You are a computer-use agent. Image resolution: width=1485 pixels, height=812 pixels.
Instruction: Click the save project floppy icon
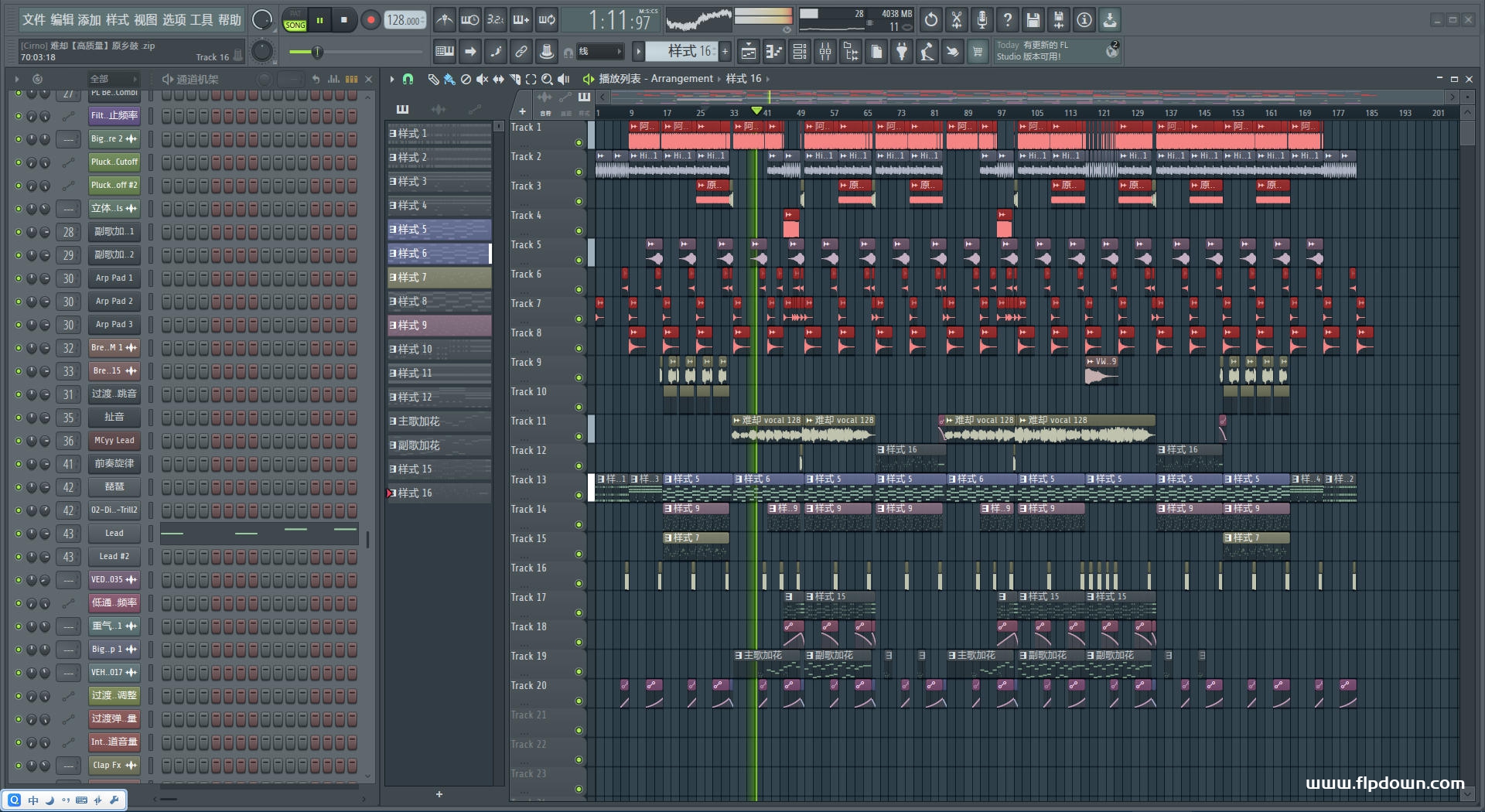1033,20
